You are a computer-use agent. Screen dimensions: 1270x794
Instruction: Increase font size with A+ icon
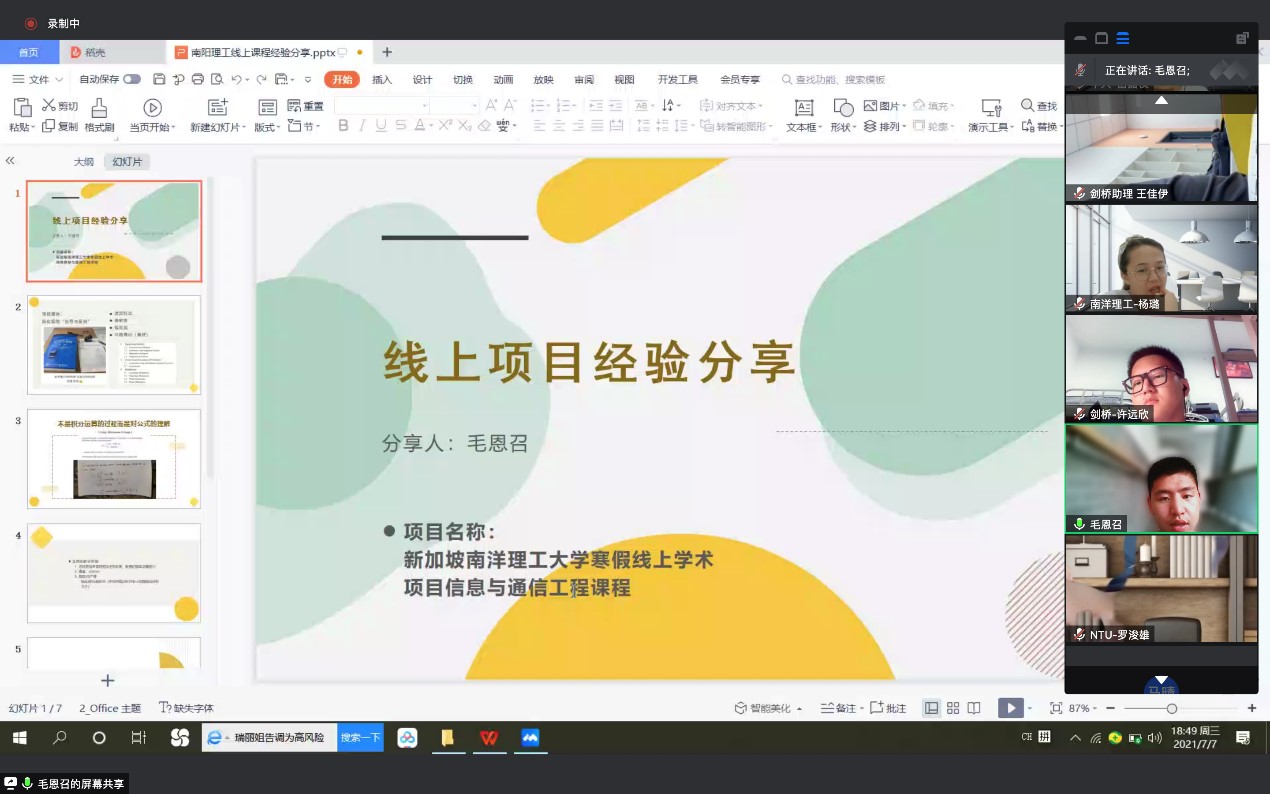click(491, 105)
